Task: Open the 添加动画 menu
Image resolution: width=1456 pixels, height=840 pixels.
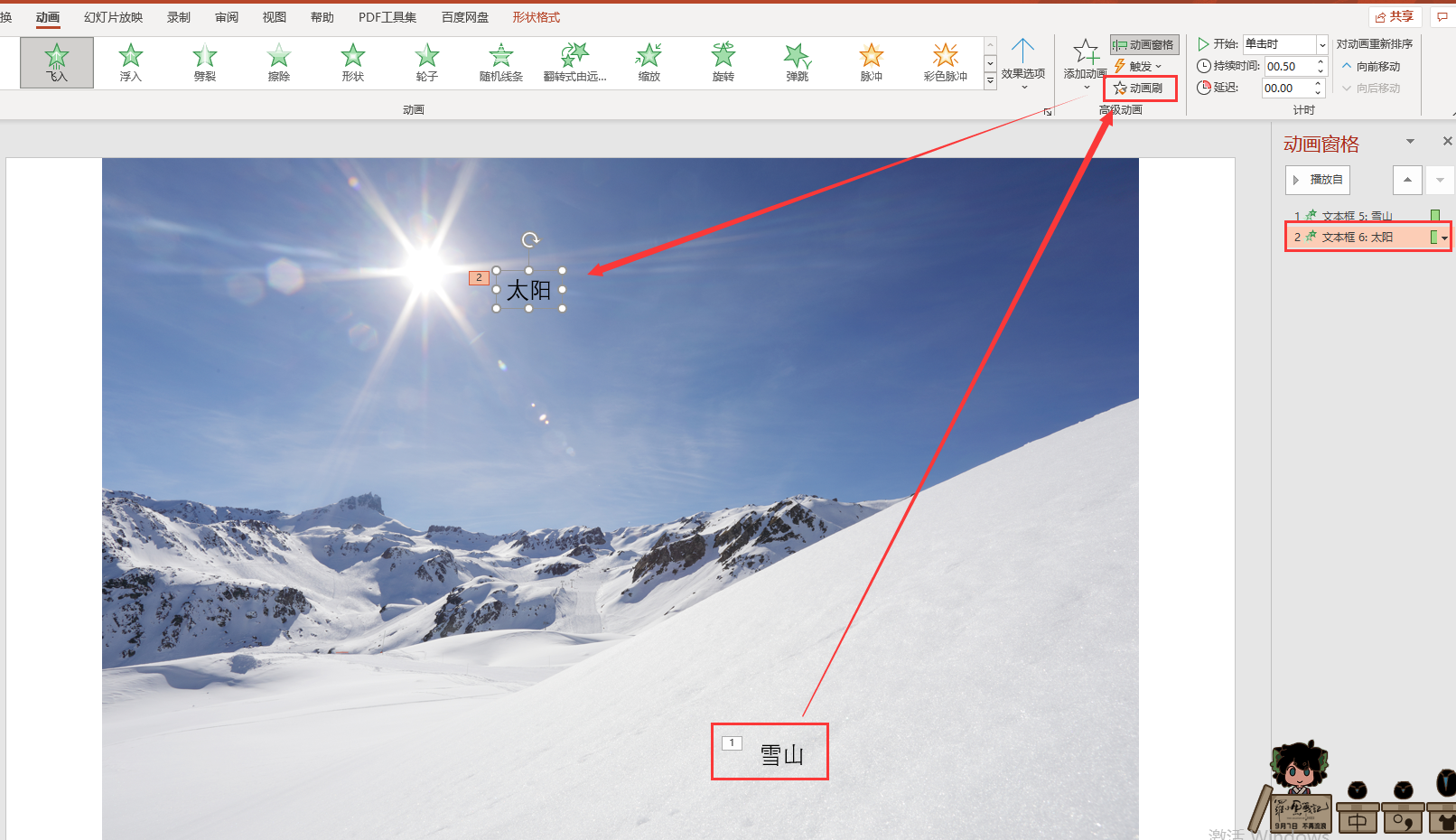Action: click(1085, 63)
